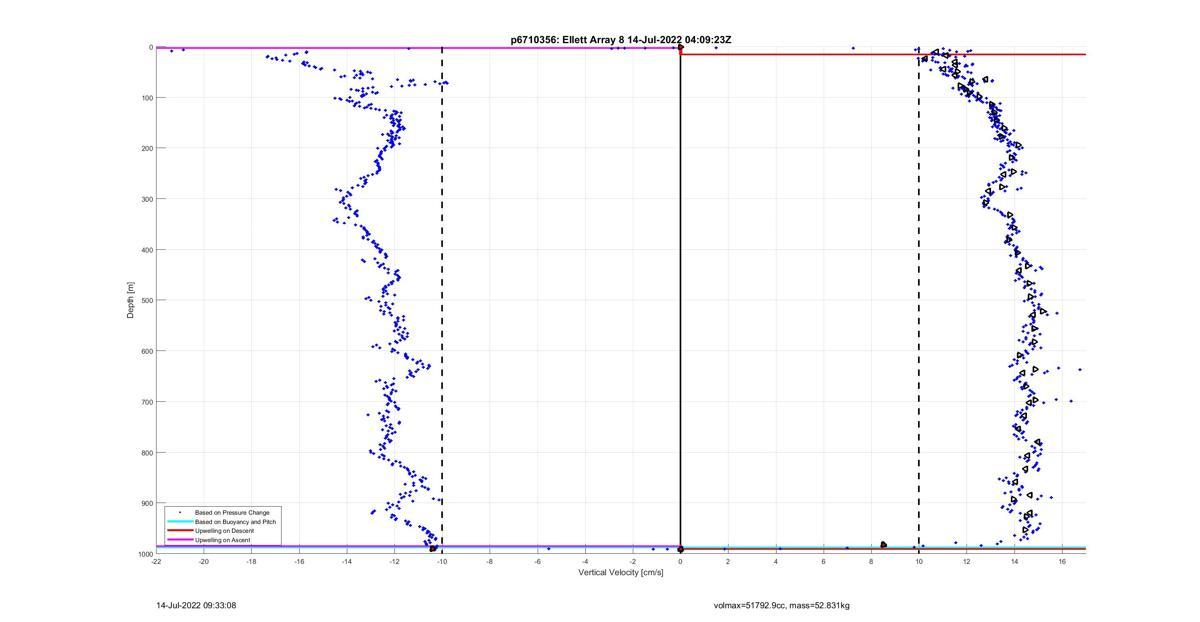Click the y-axis tick label '300'
The width and height of the screenshot is (1200, 622).
pyautogui.click(x=146, y=199)
